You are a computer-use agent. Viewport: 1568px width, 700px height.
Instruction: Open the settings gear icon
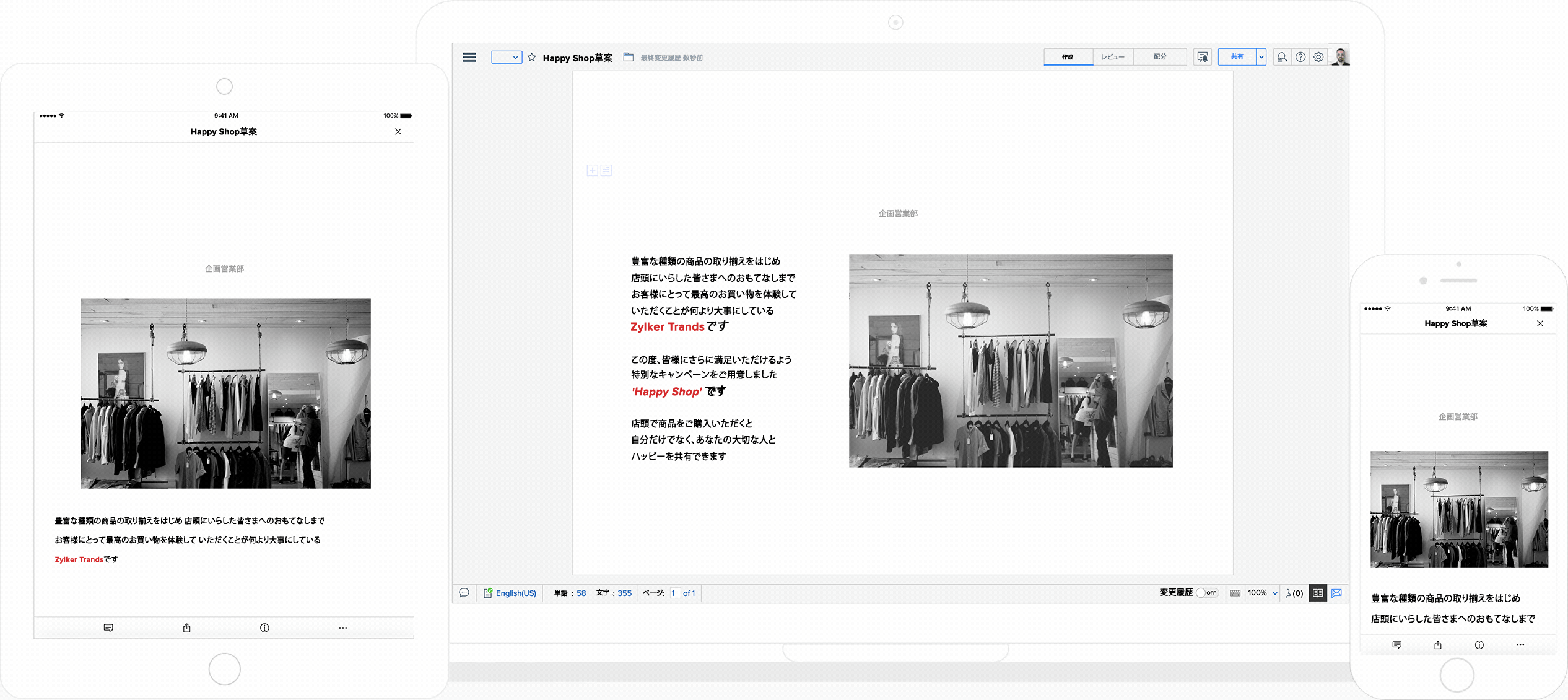tap(1318, 57)
